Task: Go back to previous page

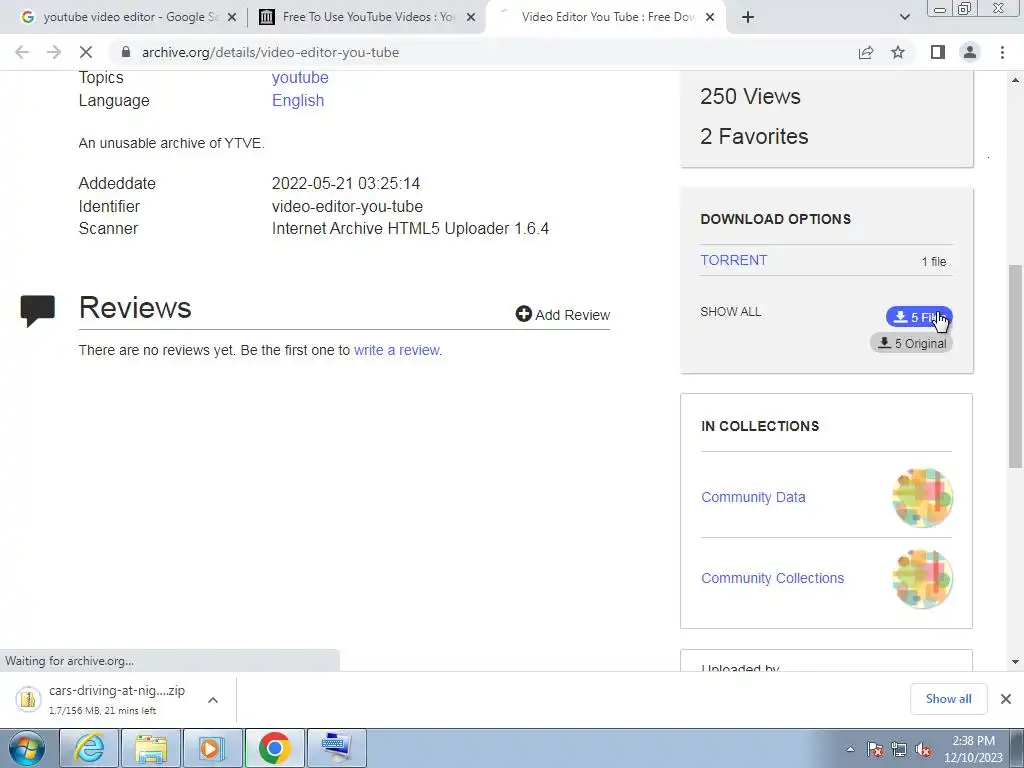Action: [22, 52]
